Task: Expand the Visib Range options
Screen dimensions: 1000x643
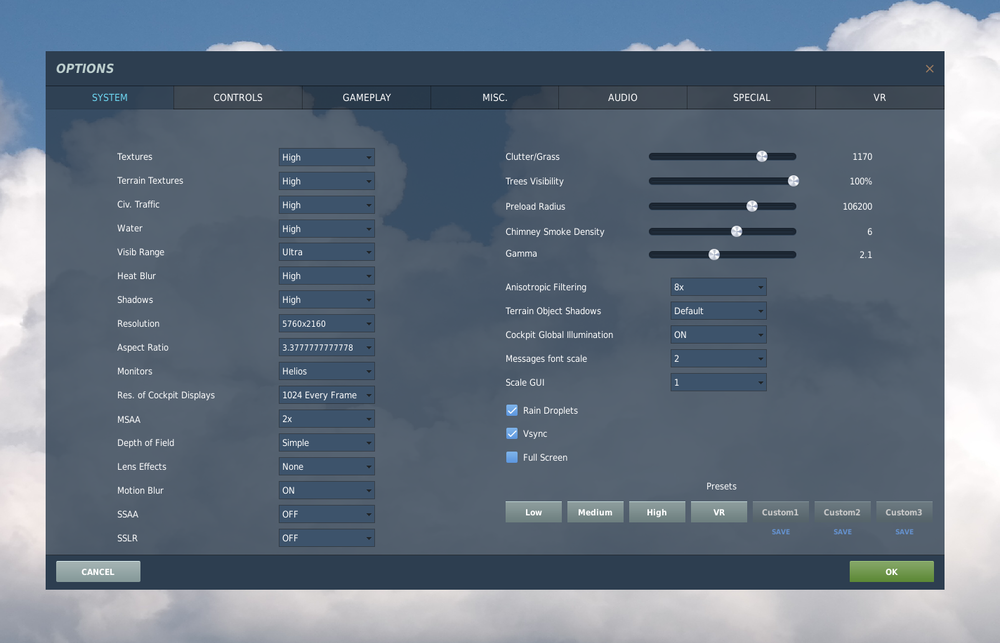Action: (x=326, y=251)
